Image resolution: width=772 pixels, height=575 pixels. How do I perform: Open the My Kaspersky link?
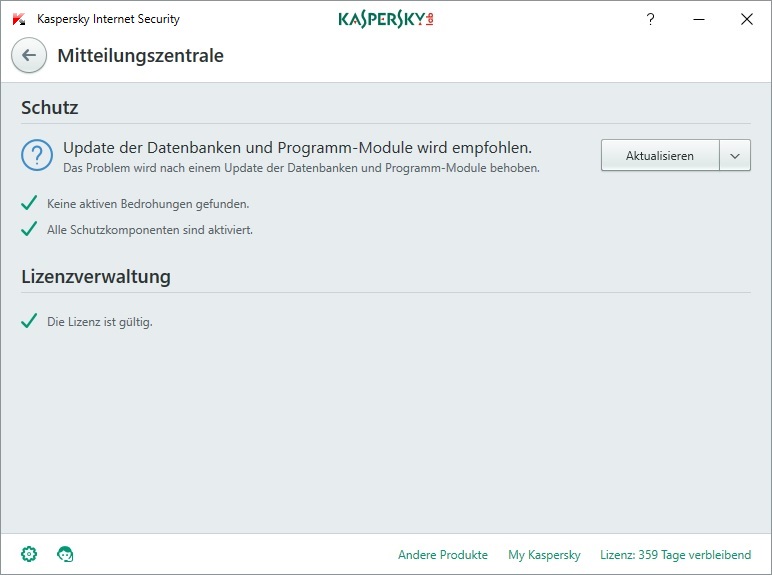544,555
